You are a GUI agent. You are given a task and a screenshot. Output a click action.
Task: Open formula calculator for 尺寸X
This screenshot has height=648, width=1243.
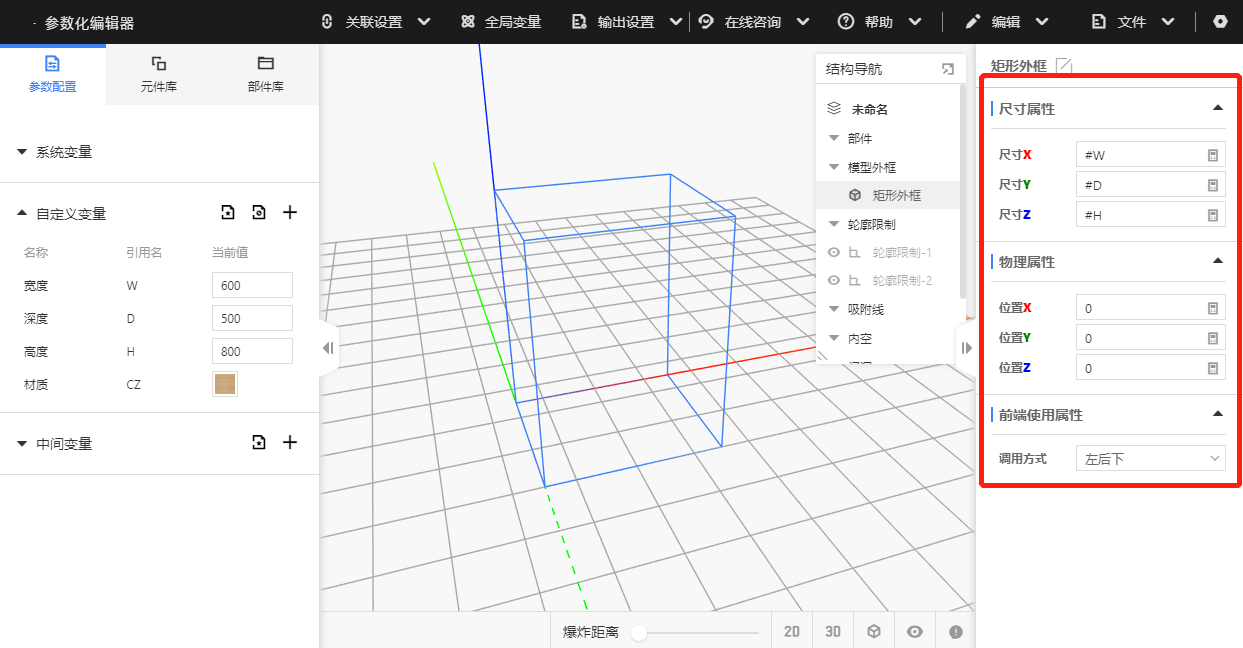(1212, 155)
